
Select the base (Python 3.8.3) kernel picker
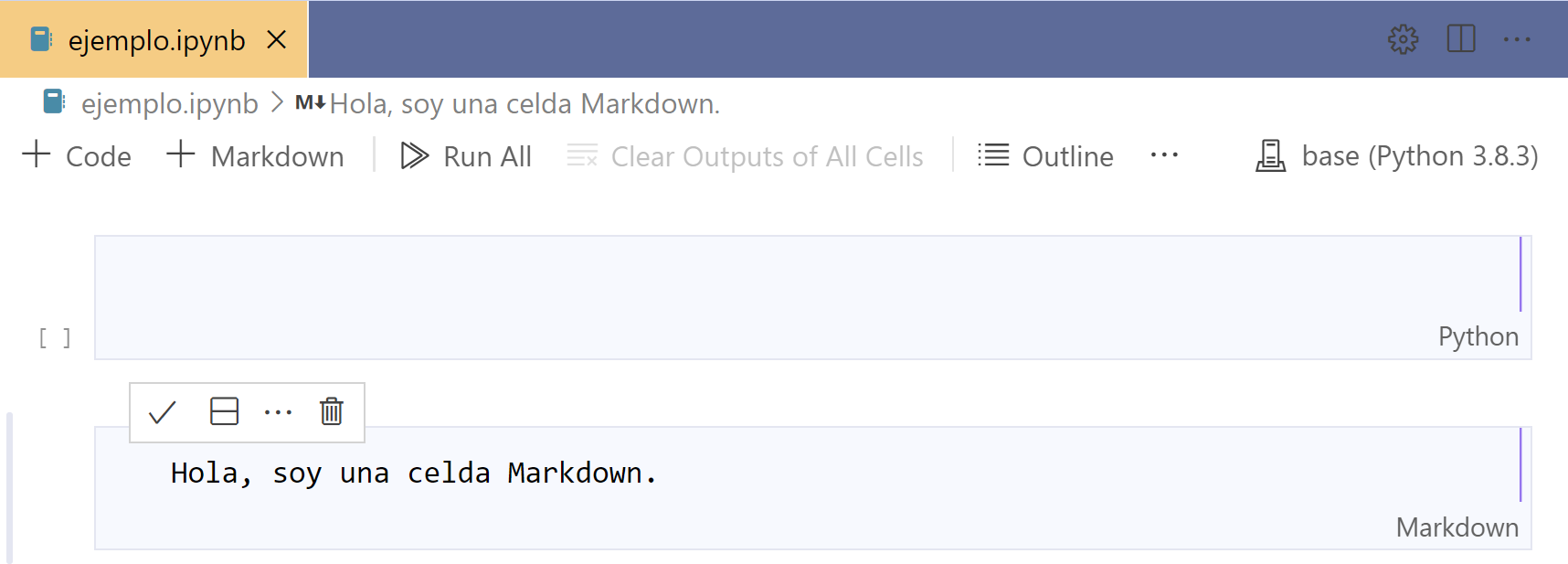(x=1397, y=156)
